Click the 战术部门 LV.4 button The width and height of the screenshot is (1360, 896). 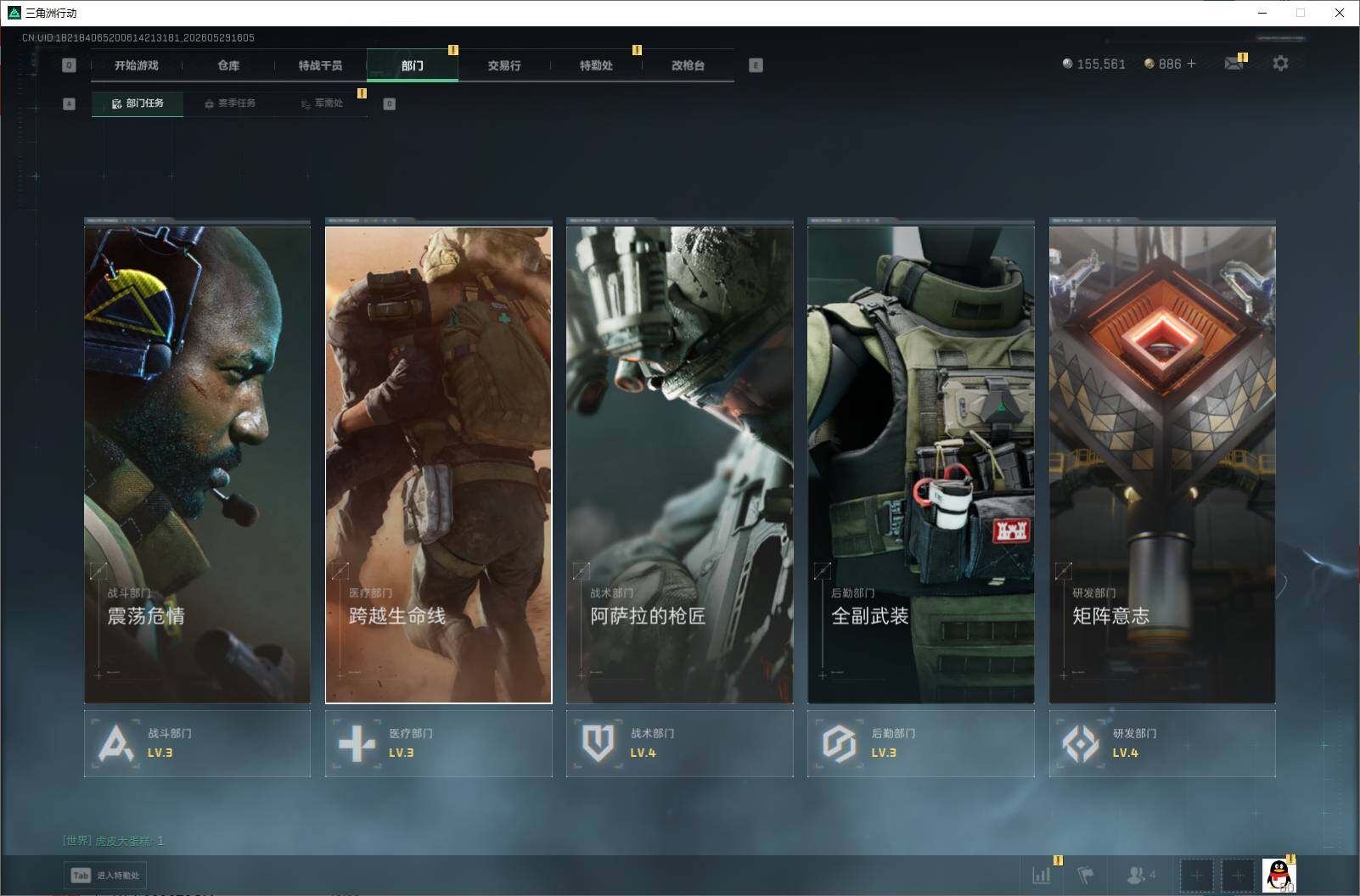(x=680, y=743)
